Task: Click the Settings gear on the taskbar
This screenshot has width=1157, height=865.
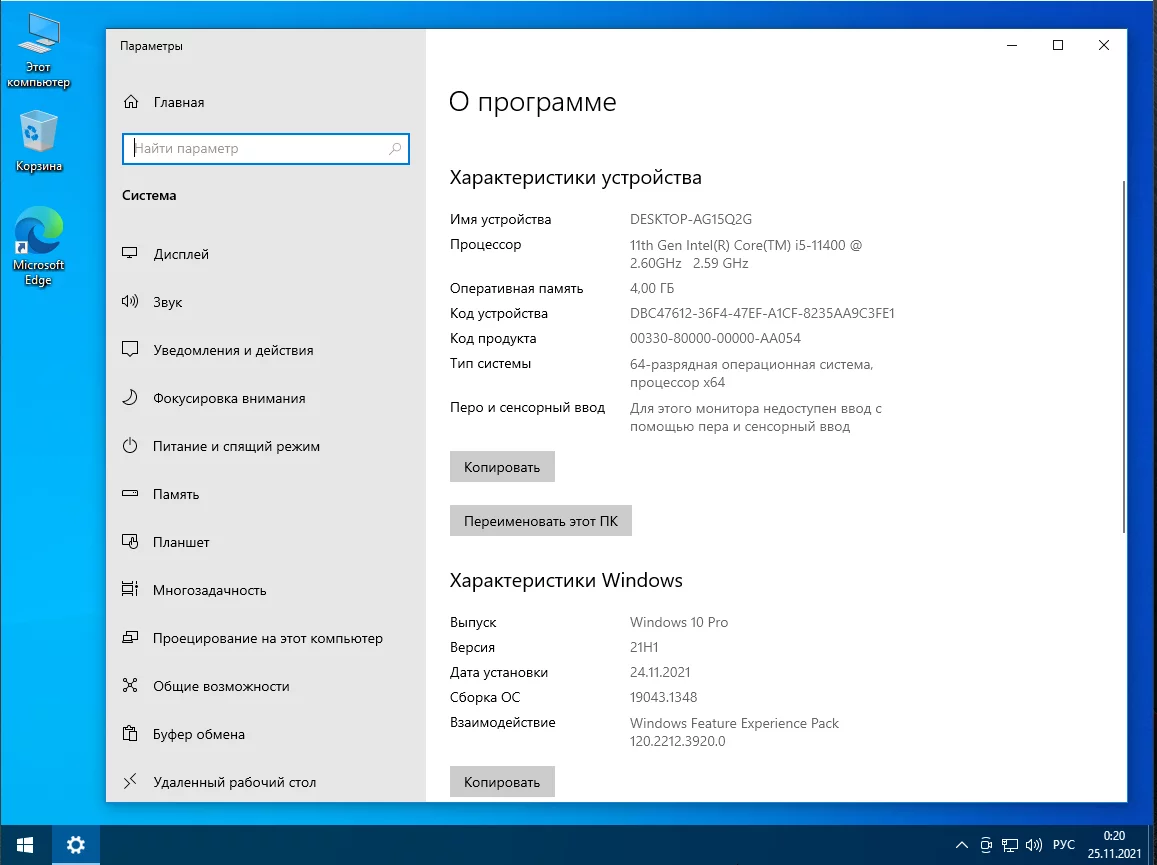Action: 76,845
